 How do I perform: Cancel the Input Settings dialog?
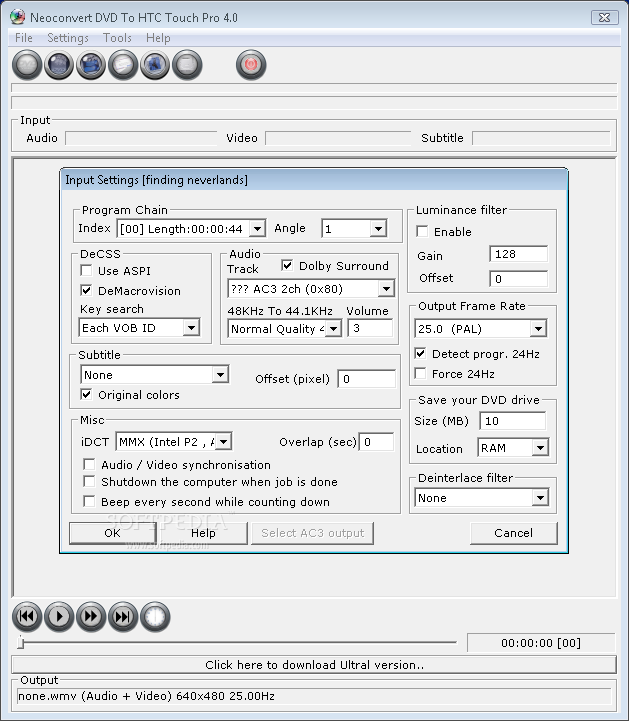pyautogui.click(x=514, y=533)
